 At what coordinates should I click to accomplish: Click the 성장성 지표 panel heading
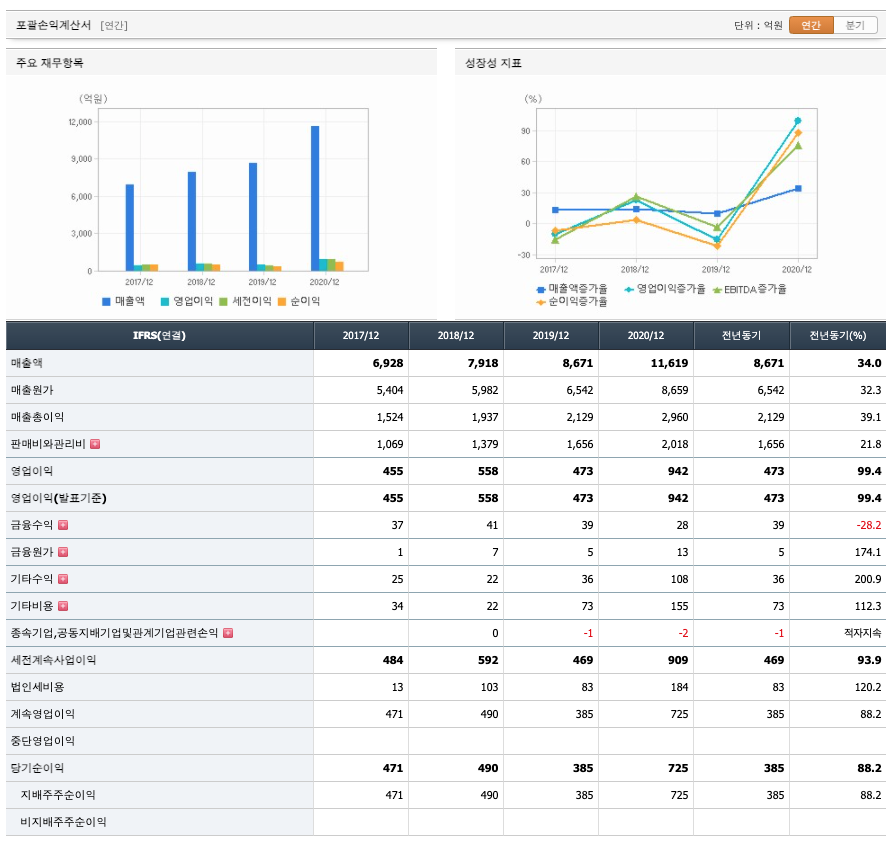(493, 63)
